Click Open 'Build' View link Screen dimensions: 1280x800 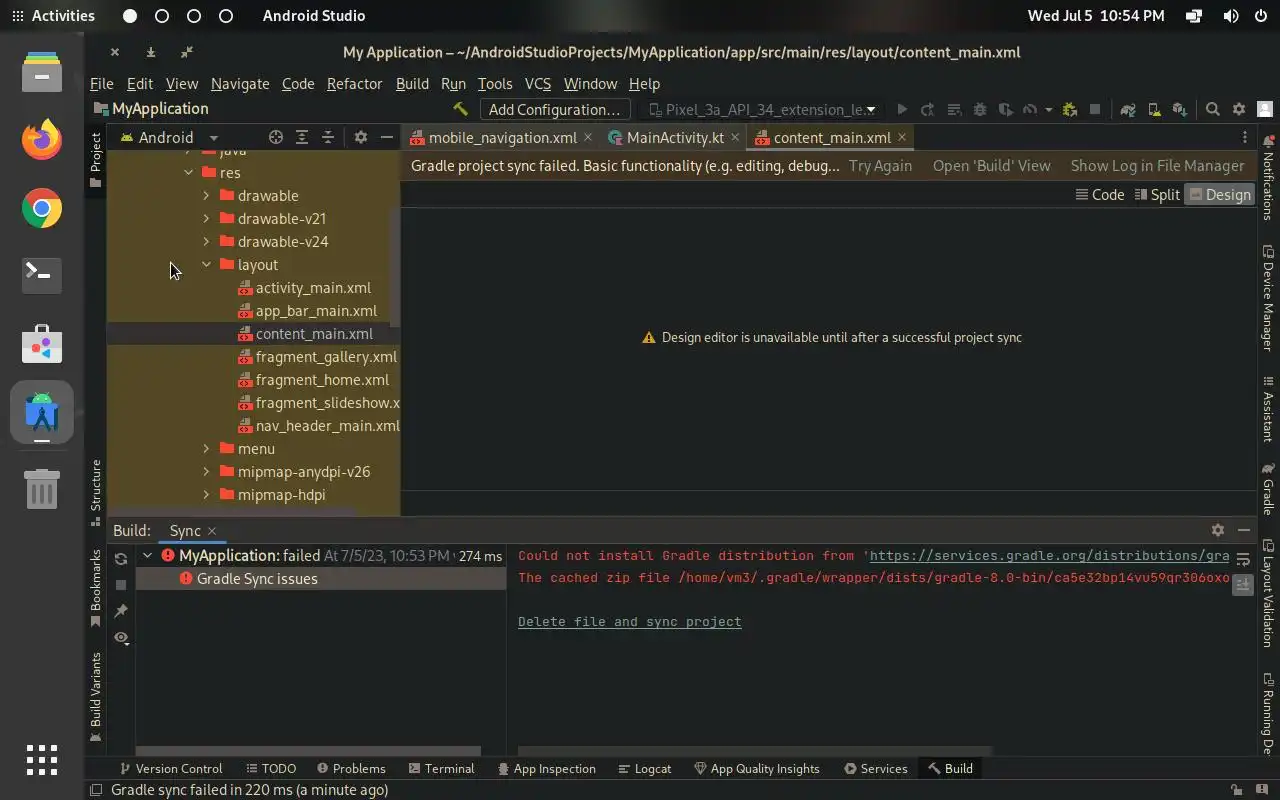coord(992,166)
